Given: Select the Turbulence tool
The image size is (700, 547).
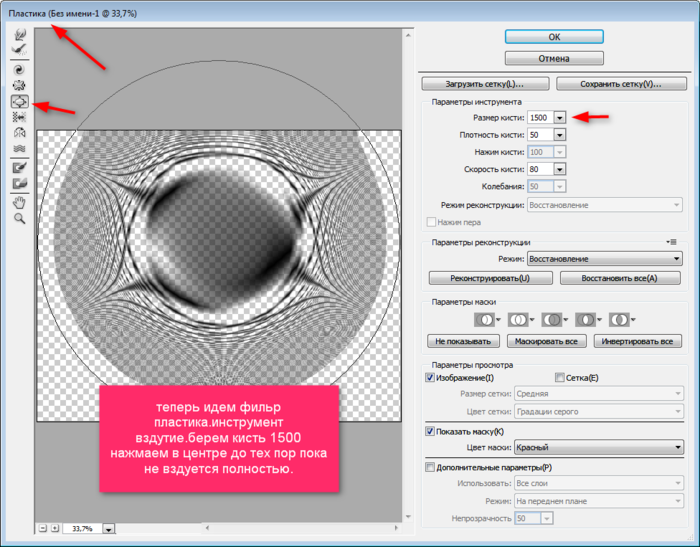Looking at the screenshot, I should [x=19, y=148].
